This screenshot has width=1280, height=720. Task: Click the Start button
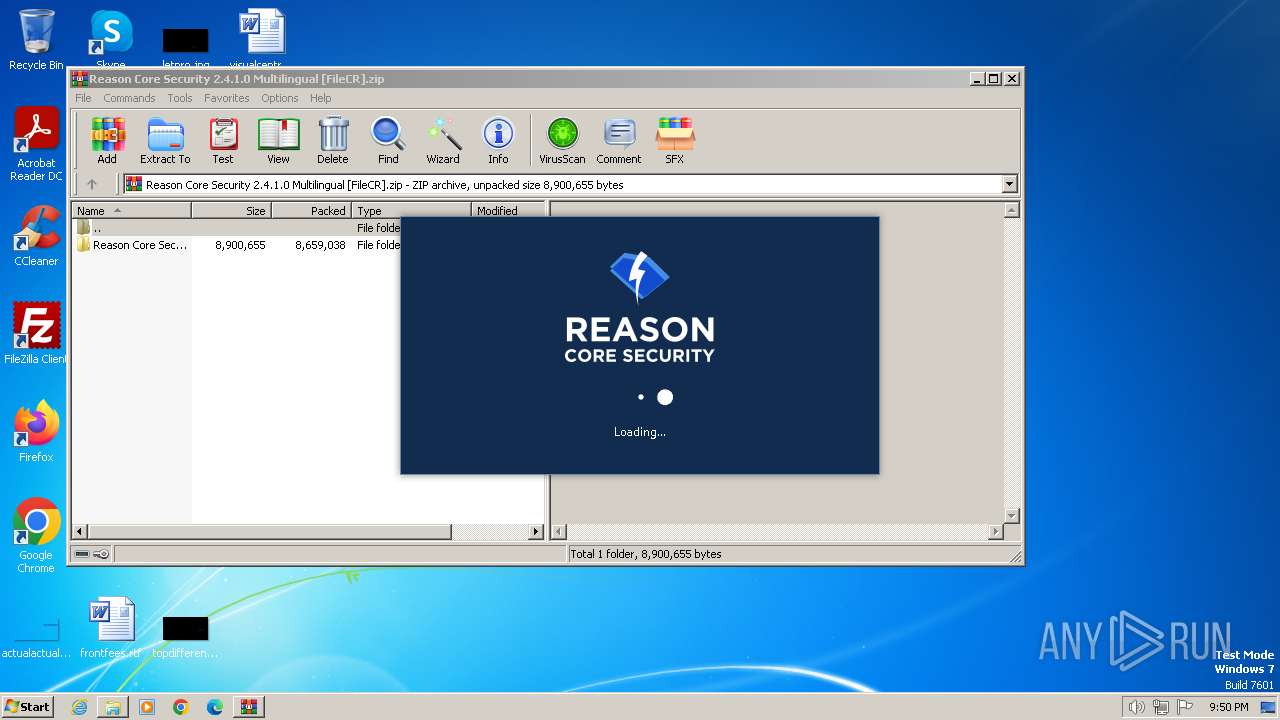(27, 707)
